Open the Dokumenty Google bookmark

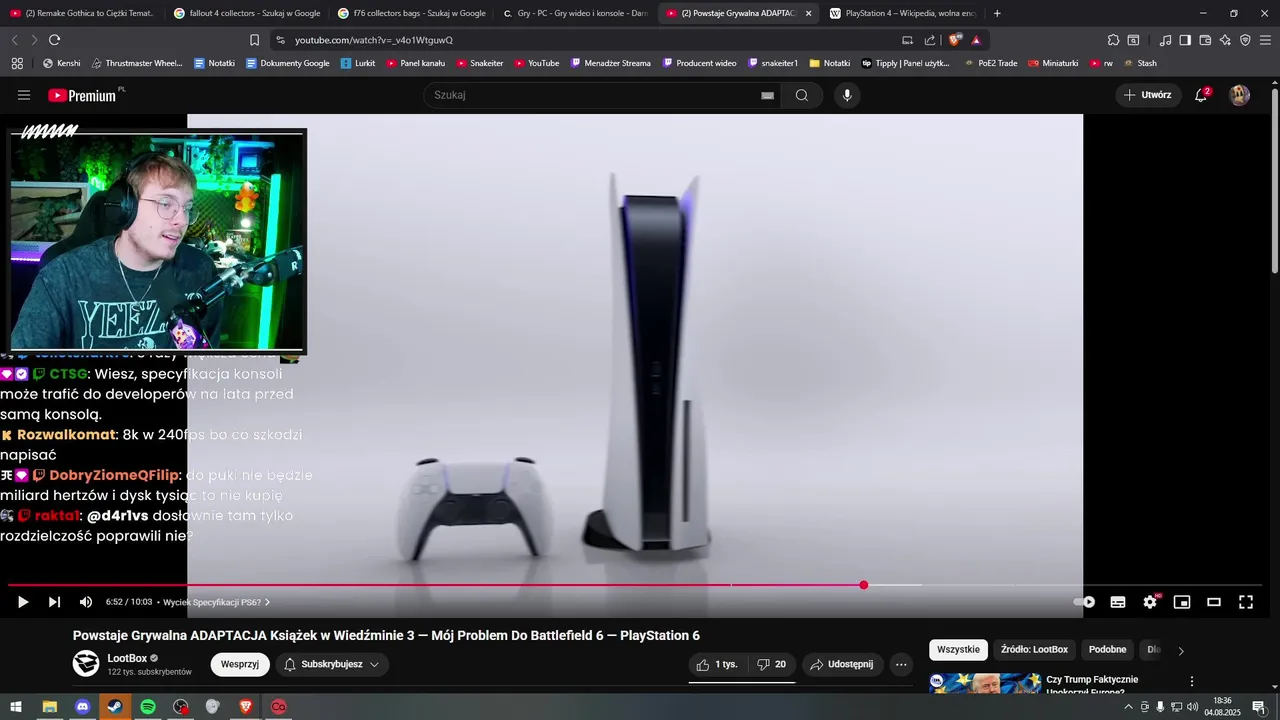pyautogui.click(x=288, y=63)
